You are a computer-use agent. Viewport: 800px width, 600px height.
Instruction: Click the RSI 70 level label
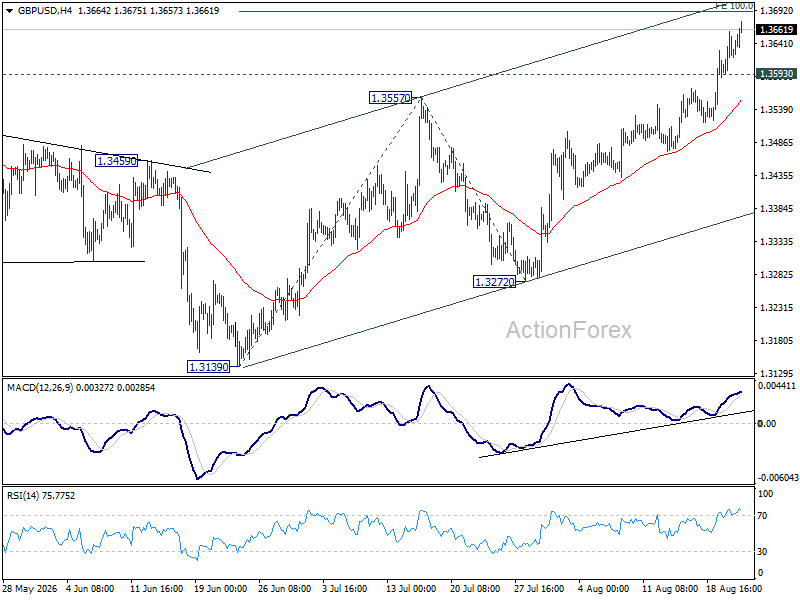[762, 516]
